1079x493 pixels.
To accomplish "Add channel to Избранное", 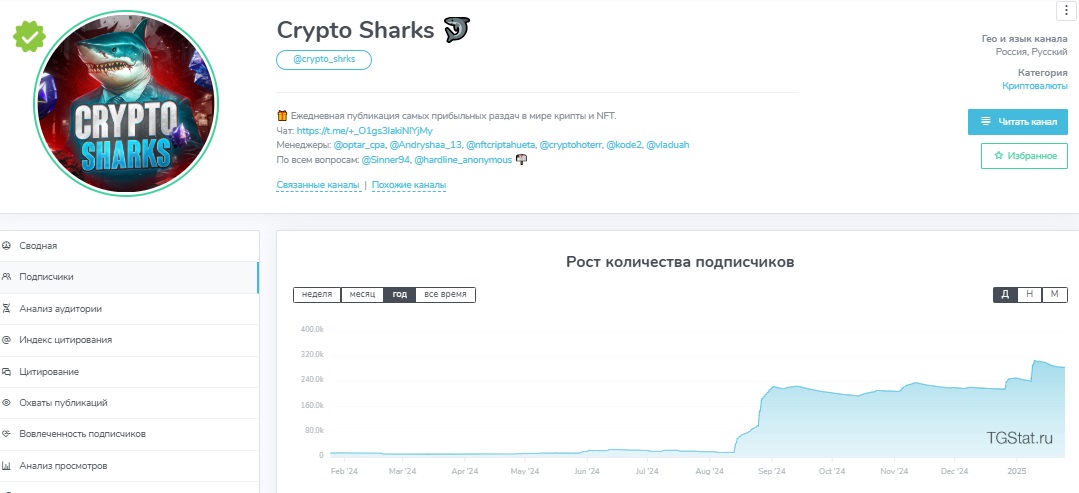I will (1024, 156).
